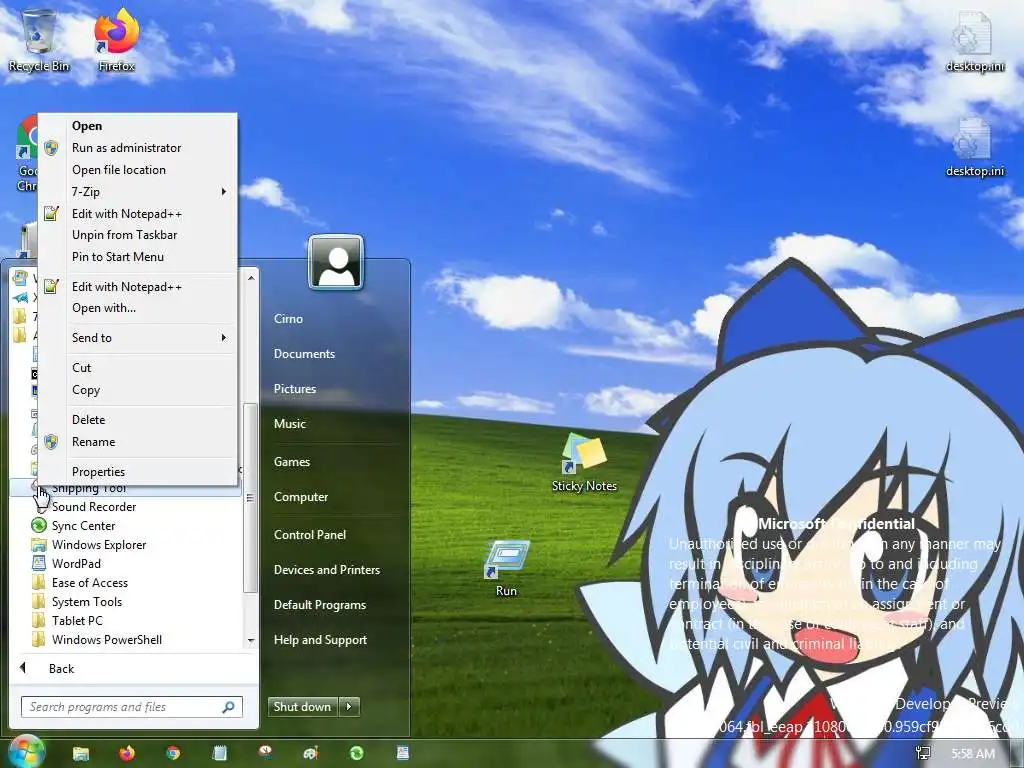
Task: Choose Cut in the context menu
Action: point(137,368)
